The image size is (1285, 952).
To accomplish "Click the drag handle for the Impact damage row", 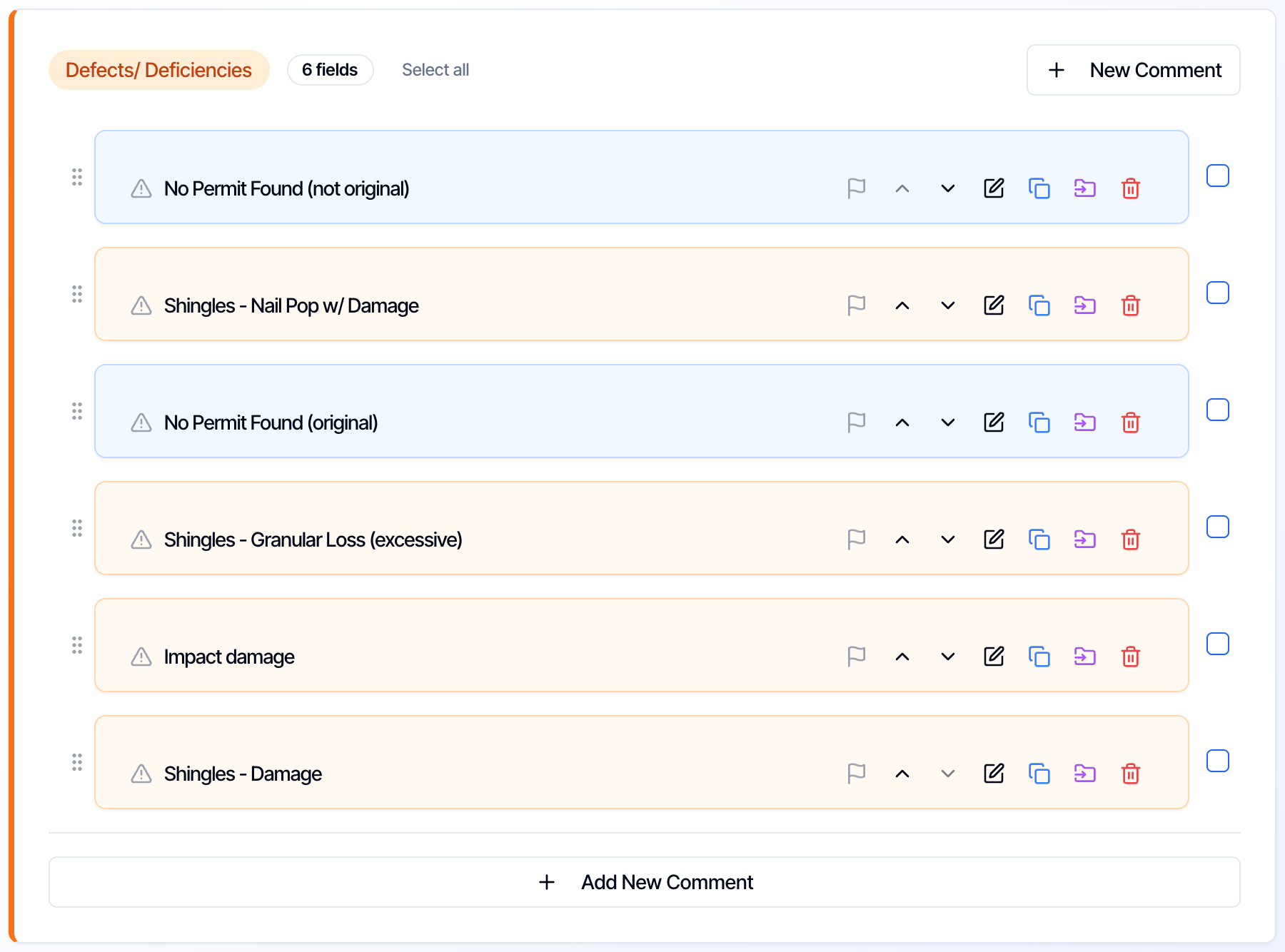I will [77, 645].
